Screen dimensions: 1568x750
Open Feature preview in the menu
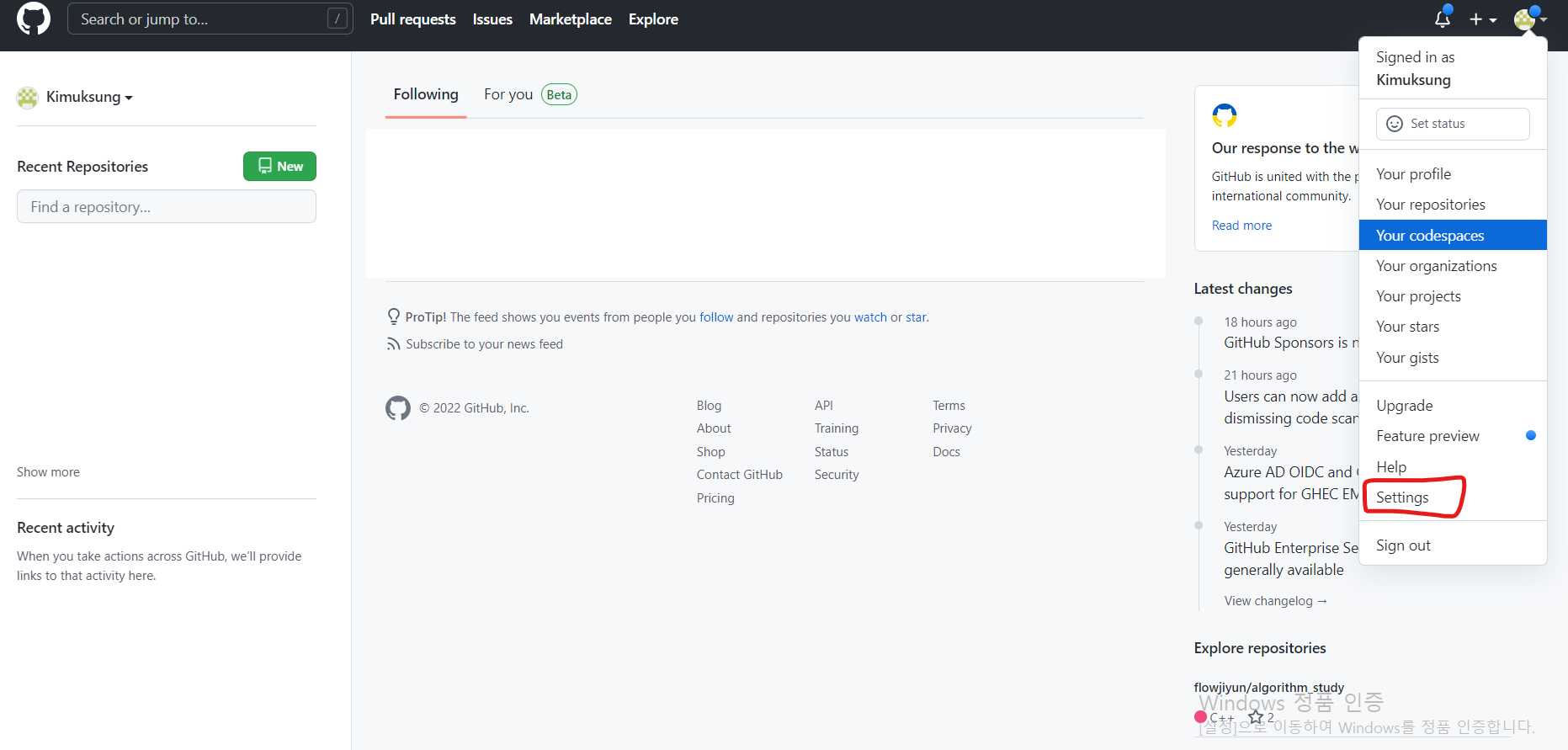pyautogui.click(x=1453, y=436)
